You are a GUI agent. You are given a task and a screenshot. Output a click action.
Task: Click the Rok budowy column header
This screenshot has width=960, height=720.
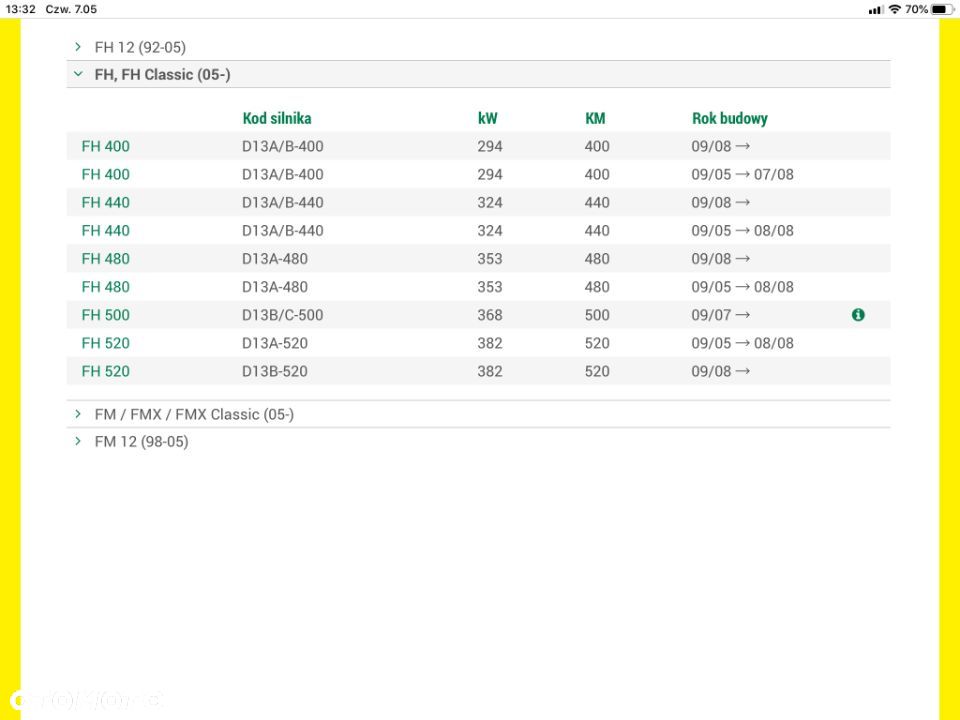(730, 118)
